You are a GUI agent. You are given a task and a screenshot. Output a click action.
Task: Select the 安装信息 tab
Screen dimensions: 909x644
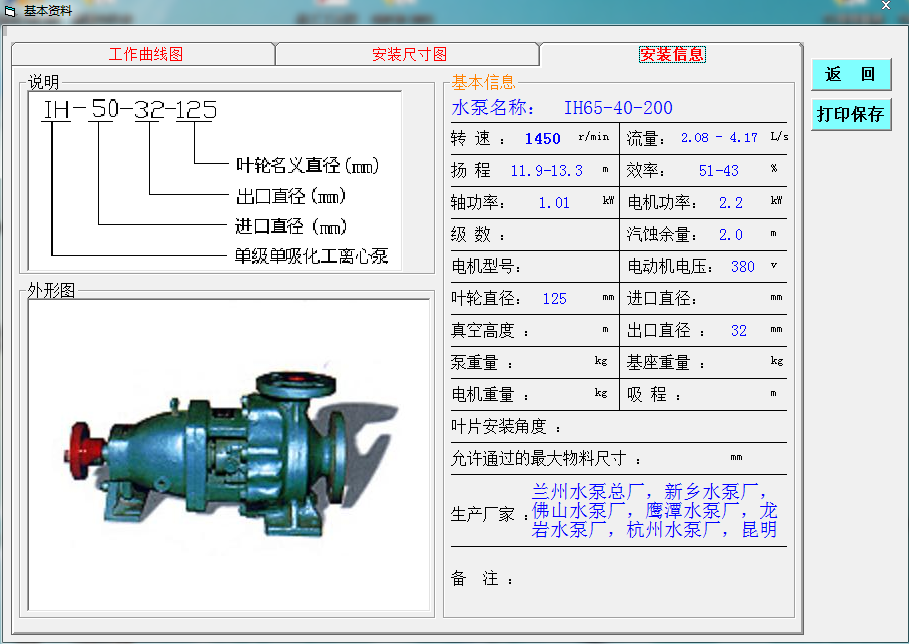coord(671,54)
